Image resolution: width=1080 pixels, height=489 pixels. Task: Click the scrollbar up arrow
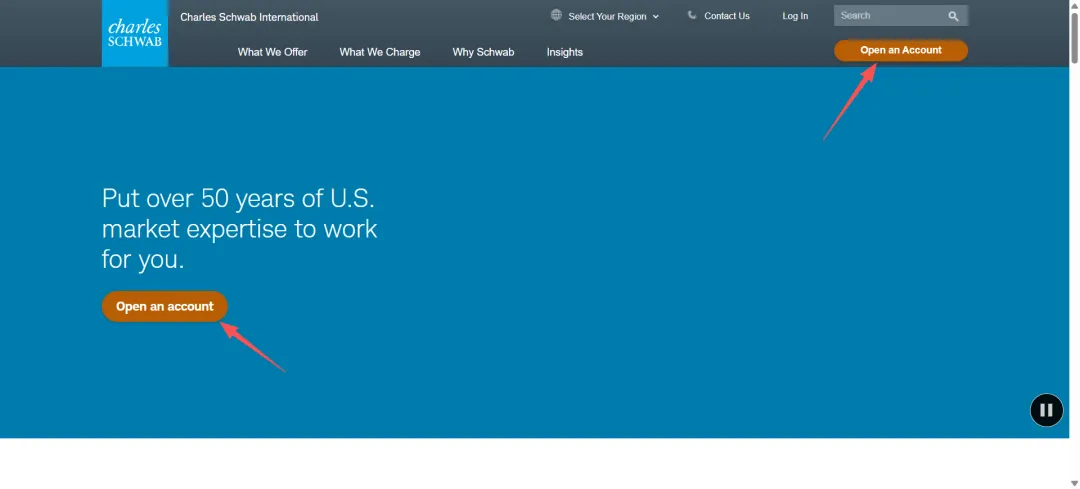[1074, 5]
